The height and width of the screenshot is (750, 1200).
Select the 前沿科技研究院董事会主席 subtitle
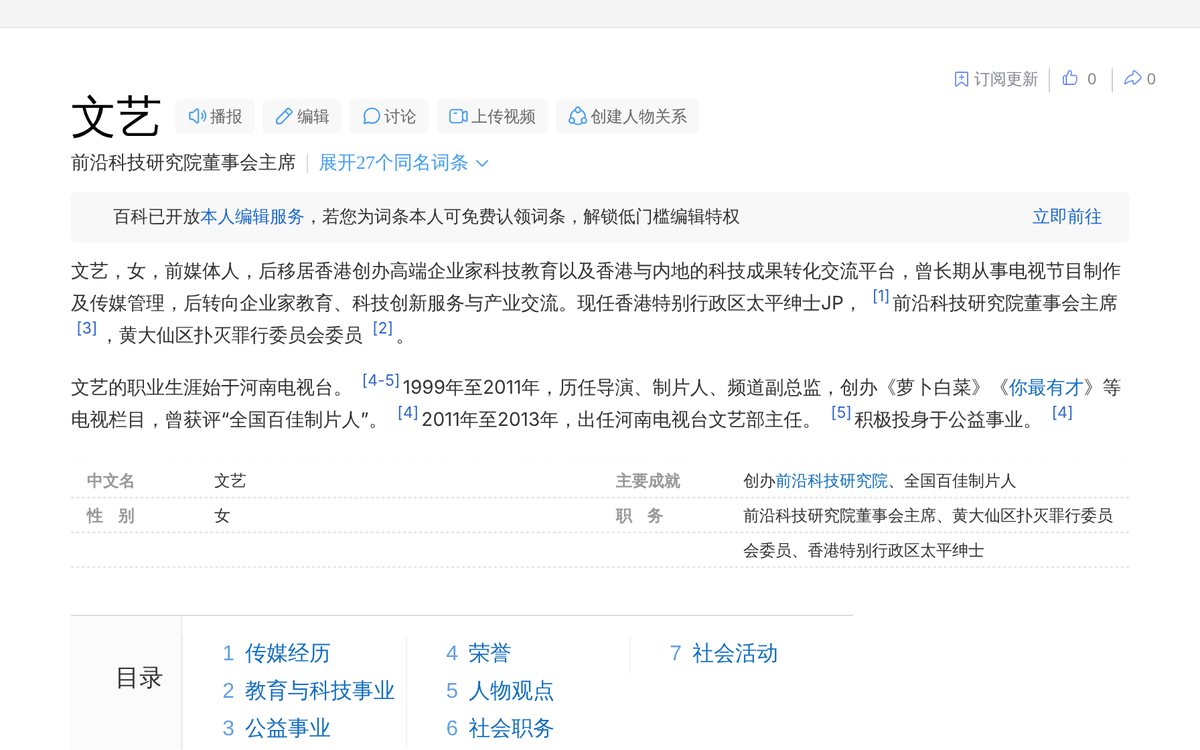tap(183, 163)
